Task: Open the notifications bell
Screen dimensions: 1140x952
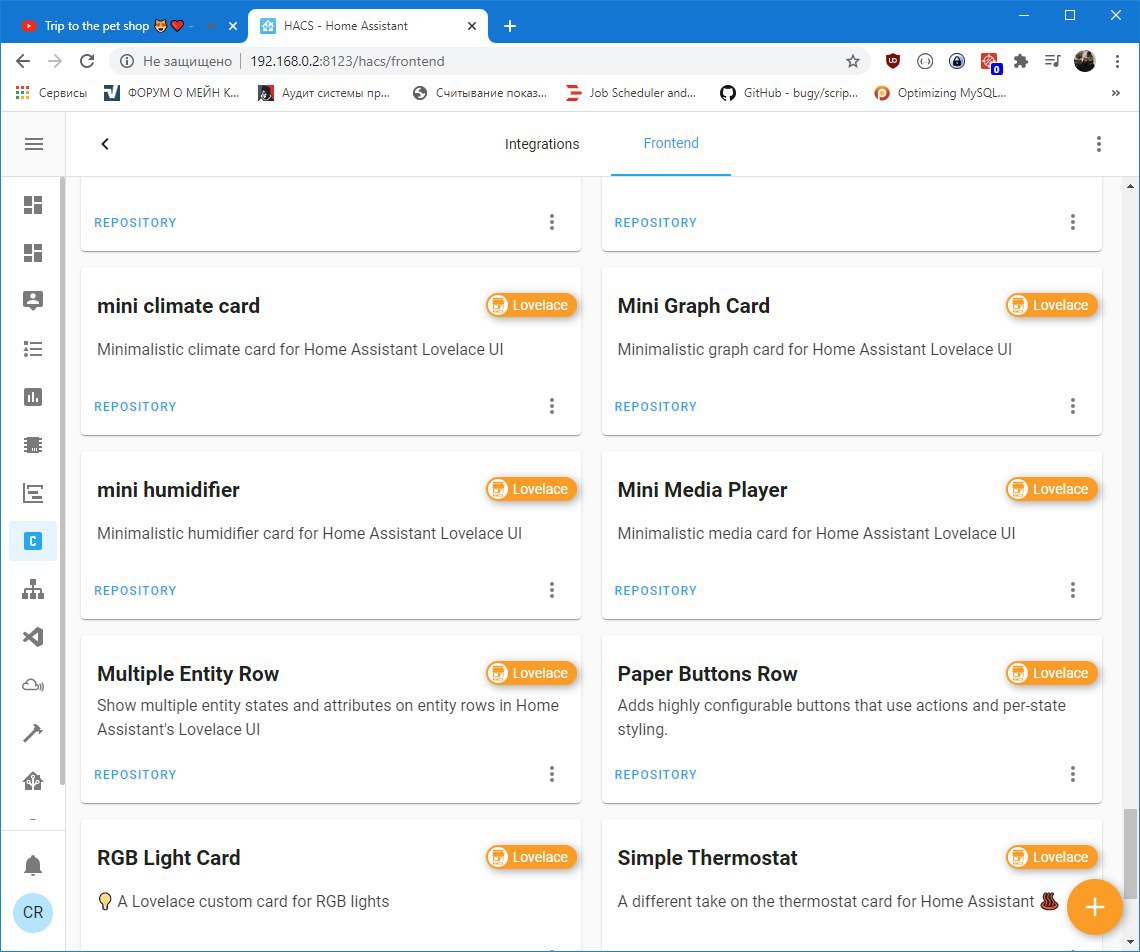Action: [33, 865]
